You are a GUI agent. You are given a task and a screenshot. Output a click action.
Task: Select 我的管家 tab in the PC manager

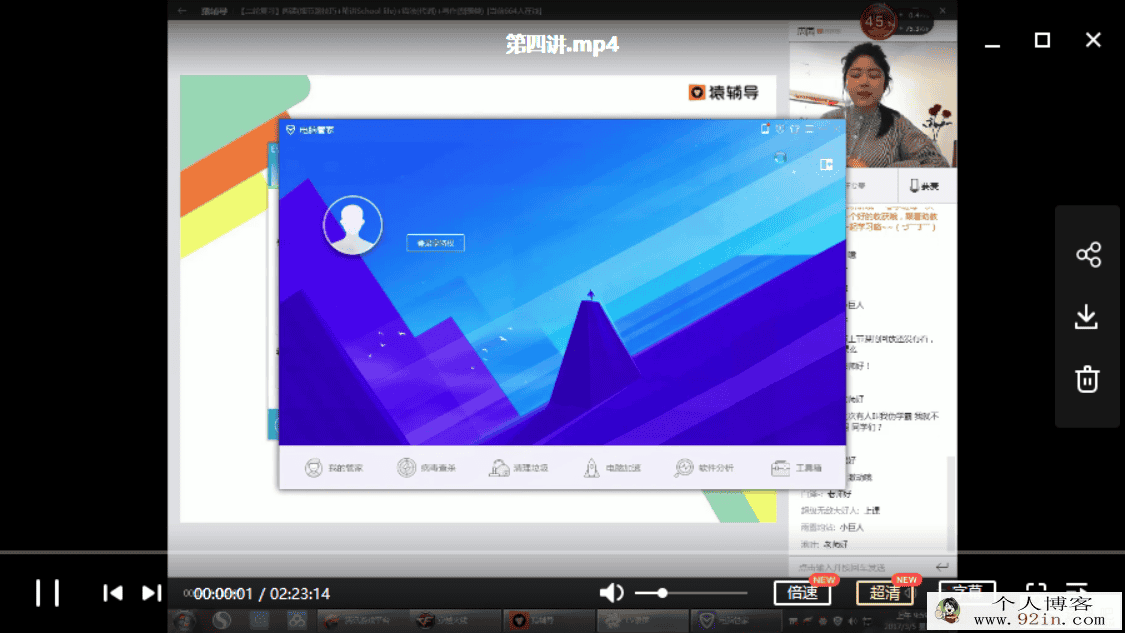(334, 468)
